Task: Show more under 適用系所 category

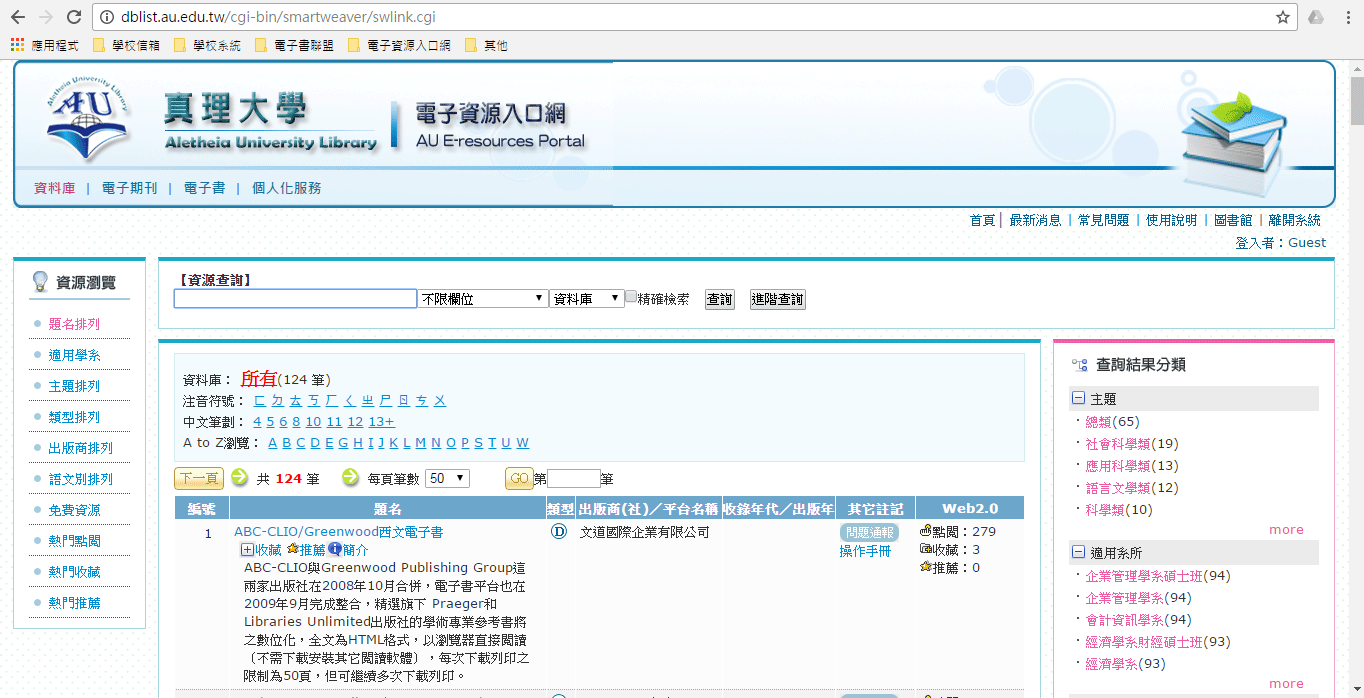Action: click(1286, 684)
